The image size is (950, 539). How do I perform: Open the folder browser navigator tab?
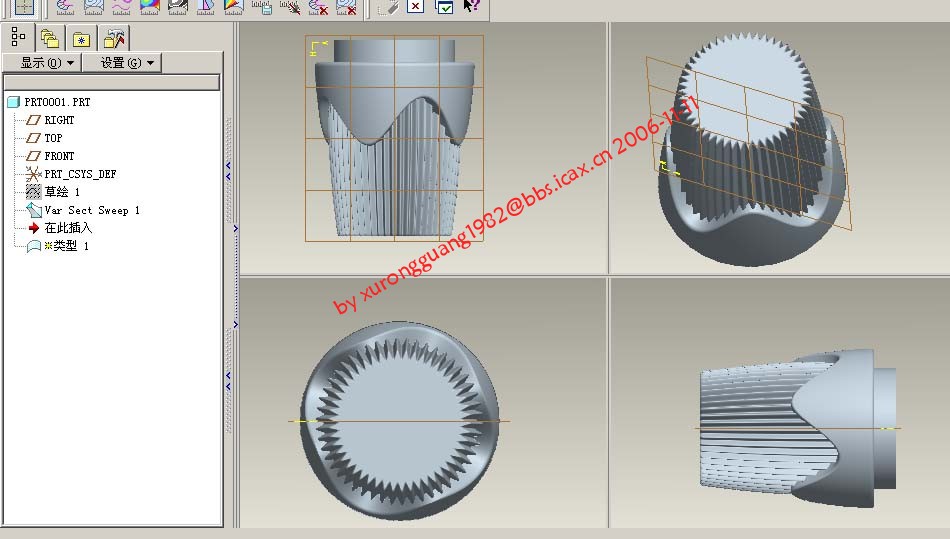pos(49,38)
